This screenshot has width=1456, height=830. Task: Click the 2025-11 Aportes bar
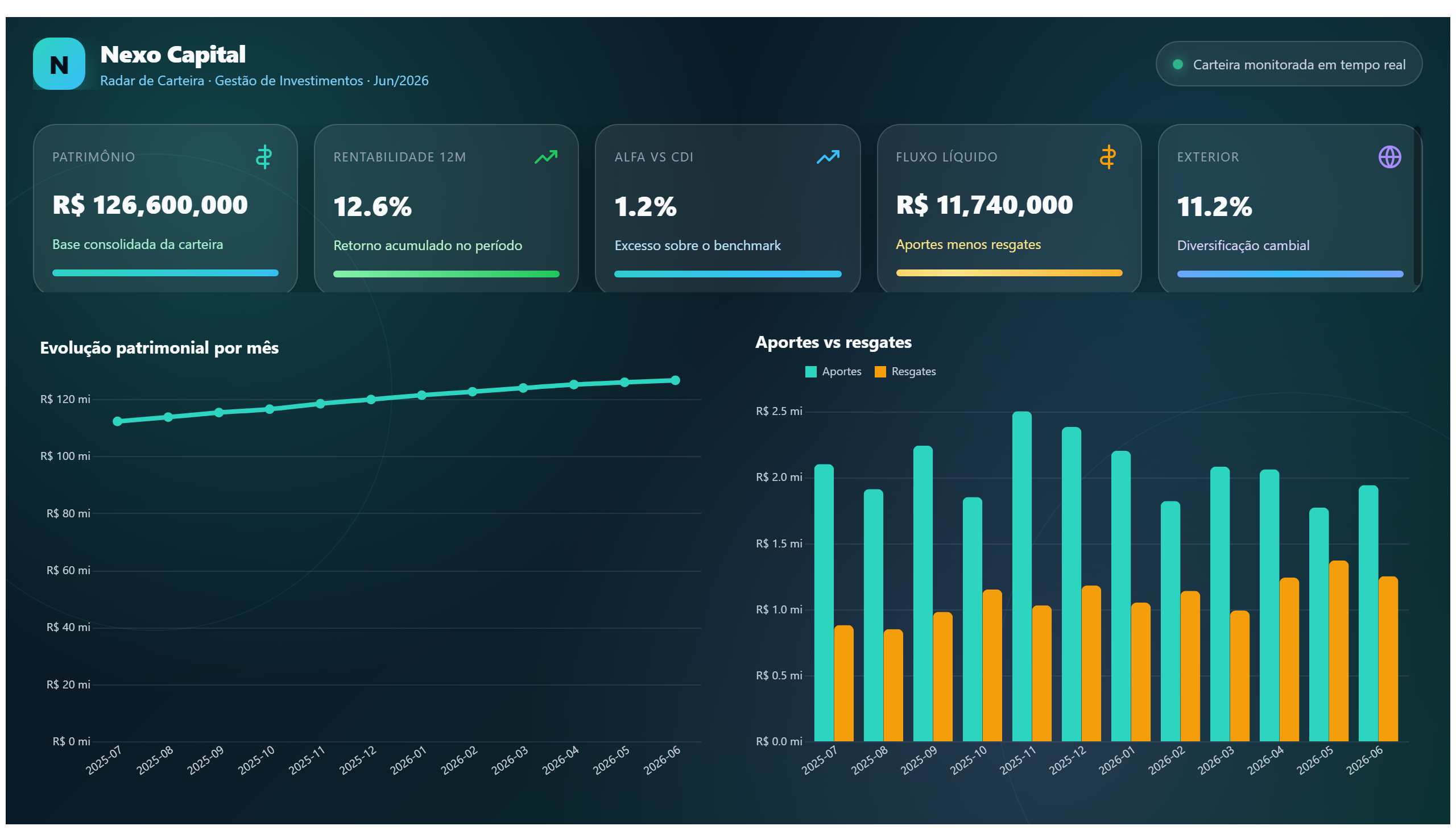point(1021,576)
